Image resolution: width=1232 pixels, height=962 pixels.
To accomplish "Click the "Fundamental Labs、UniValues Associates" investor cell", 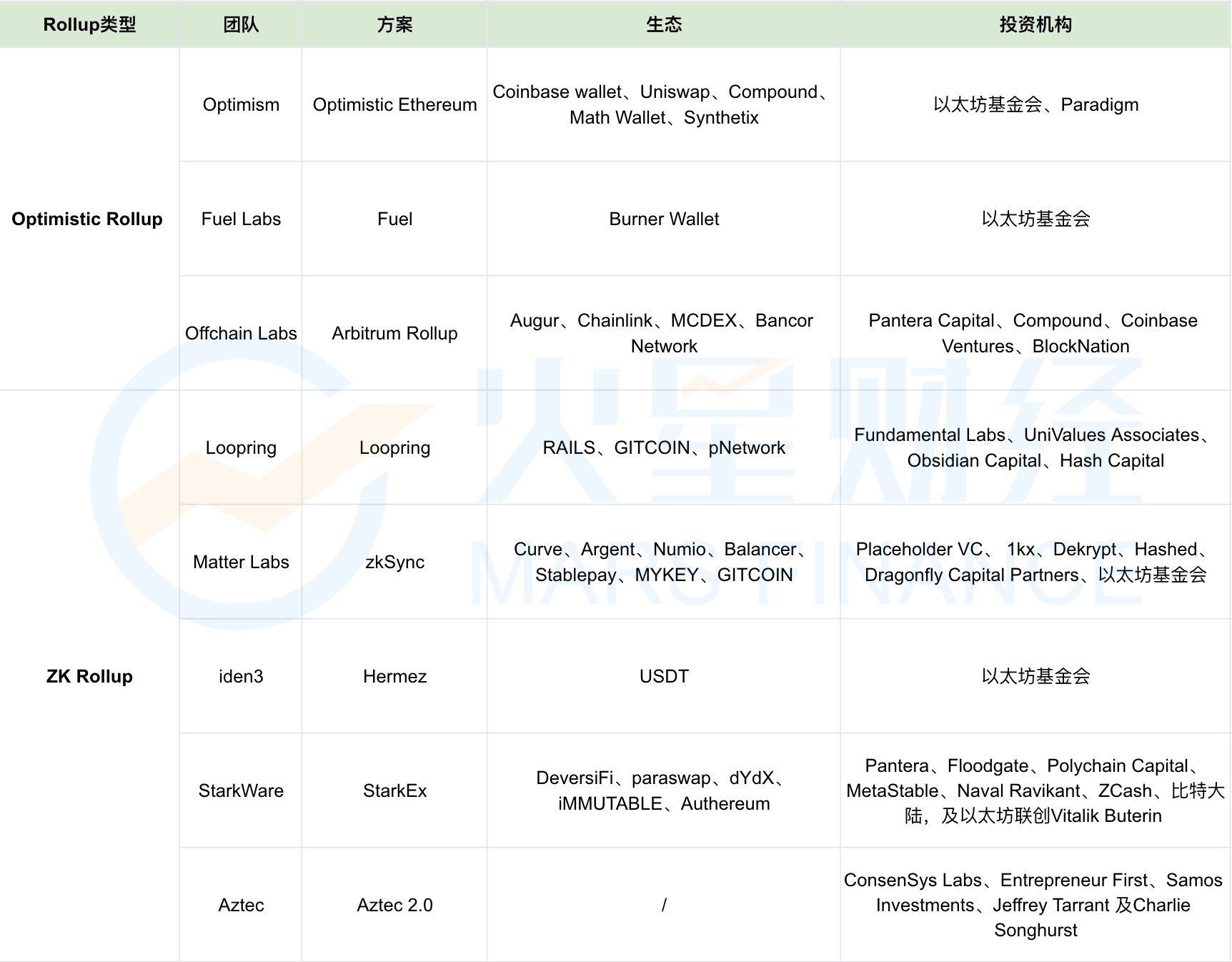I will 1035,447.
